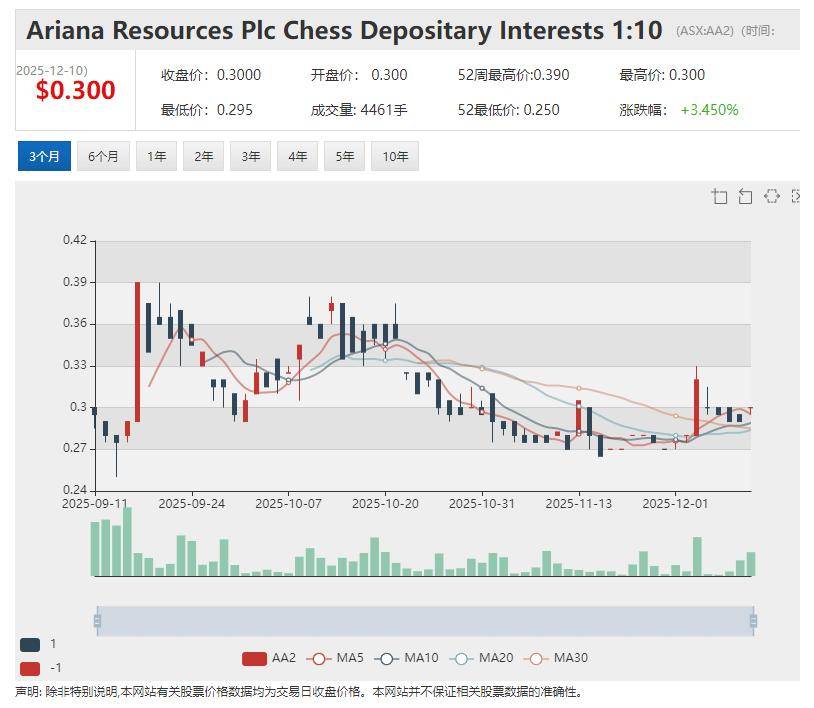
Task: Click the 52最低价: 0.250 figure
Action: (x=508, y=110)
